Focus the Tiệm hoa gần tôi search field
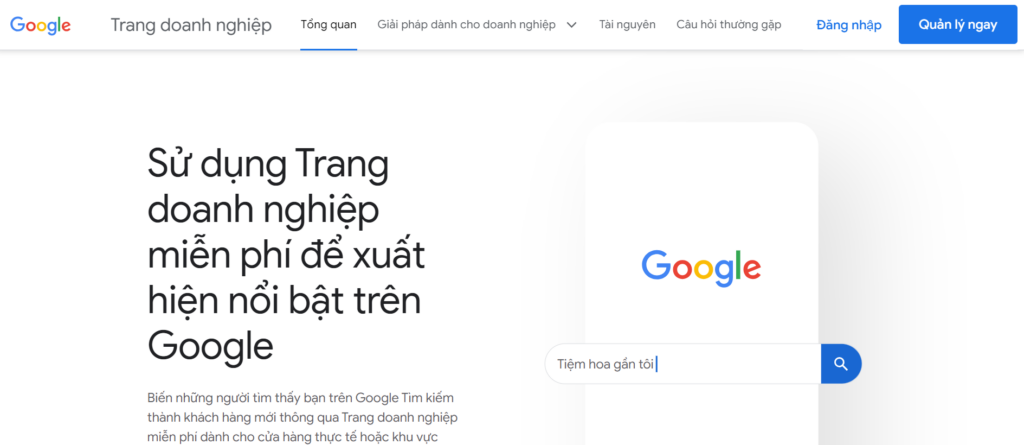 683,364
